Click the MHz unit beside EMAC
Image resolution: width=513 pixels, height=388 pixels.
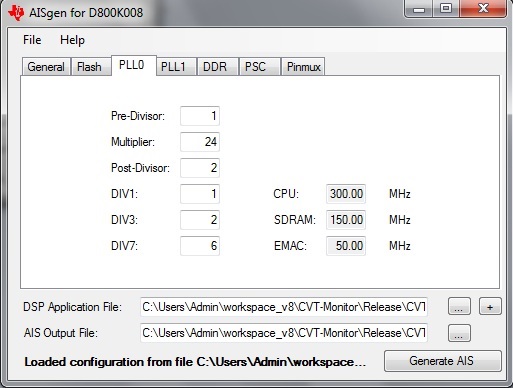(400, 246)
